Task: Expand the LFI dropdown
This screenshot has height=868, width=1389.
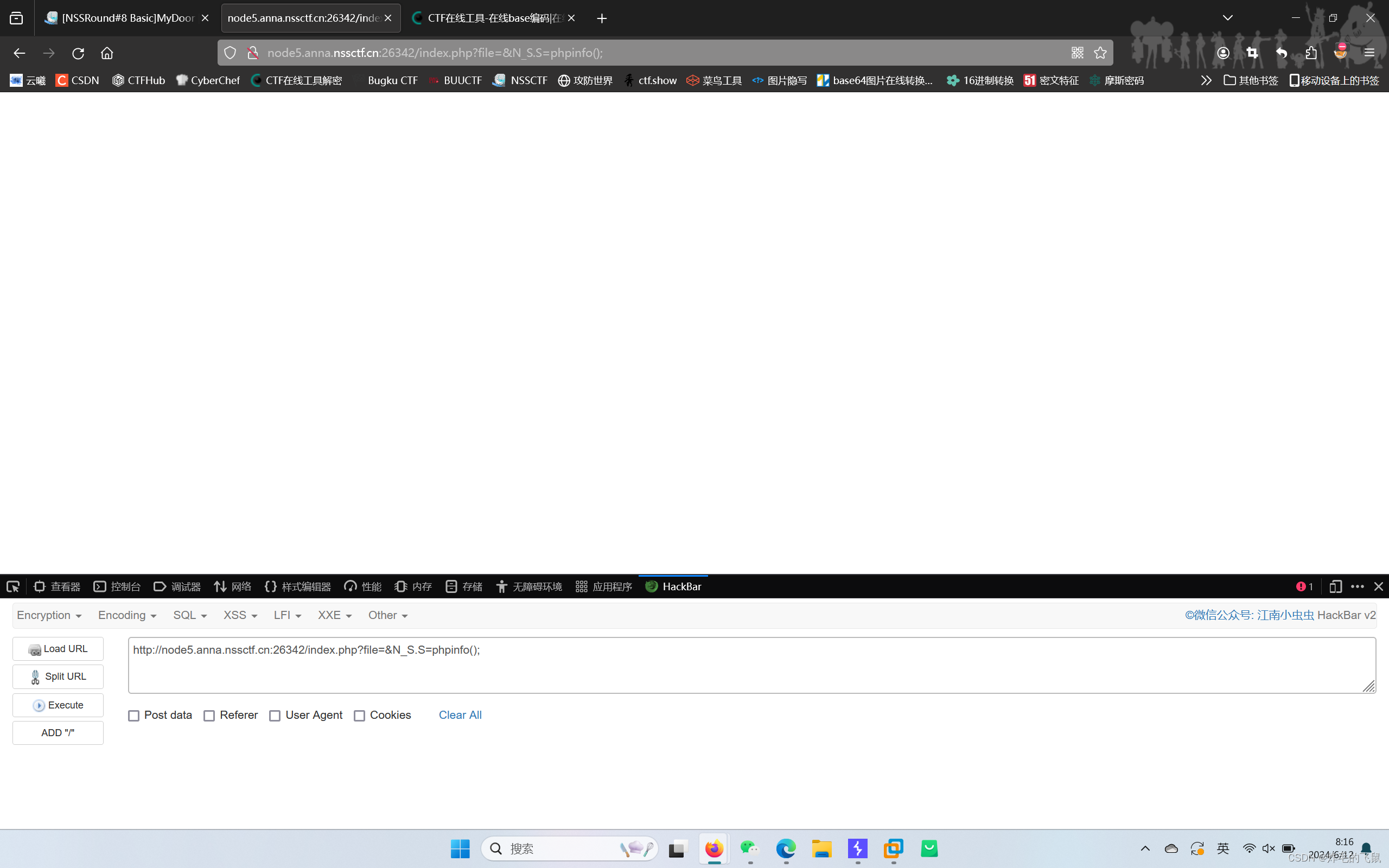Action: (287, 615)
